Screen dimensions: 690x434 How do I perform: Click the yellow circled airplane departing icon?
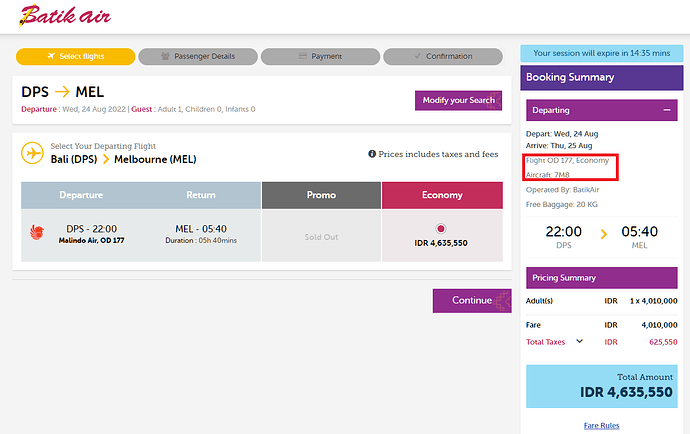(x=33, y=153)
